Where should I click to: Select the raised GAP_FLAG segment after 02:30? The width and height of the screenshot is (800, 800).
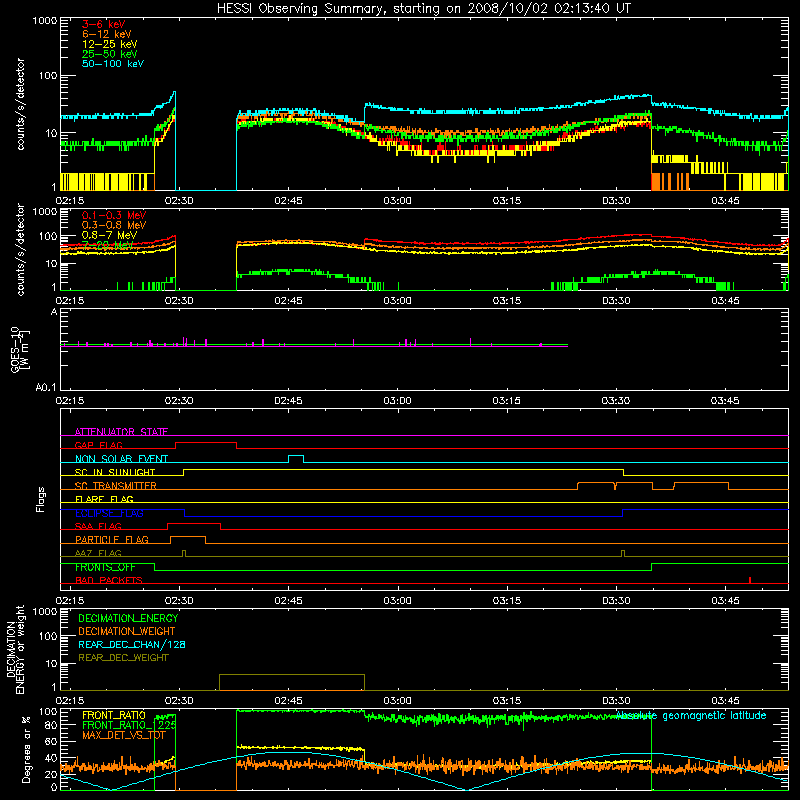coord(206,445)
